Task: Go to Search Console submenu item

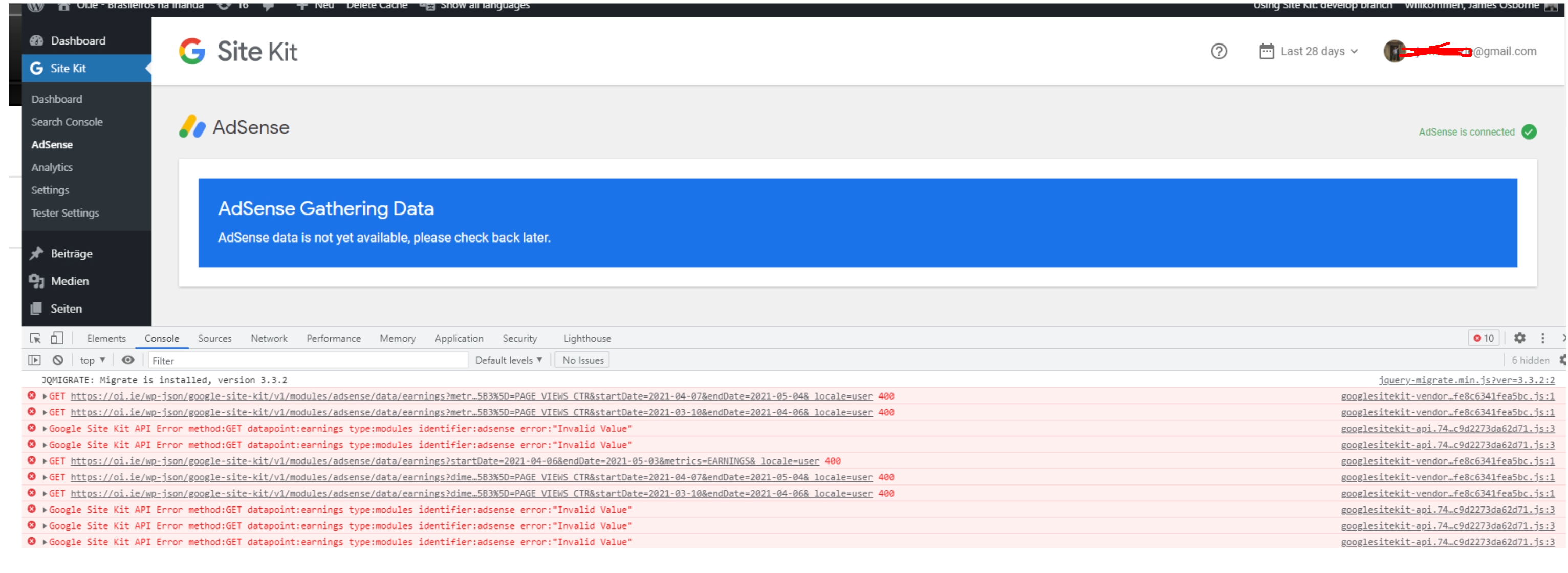Action: coord(67,122)
